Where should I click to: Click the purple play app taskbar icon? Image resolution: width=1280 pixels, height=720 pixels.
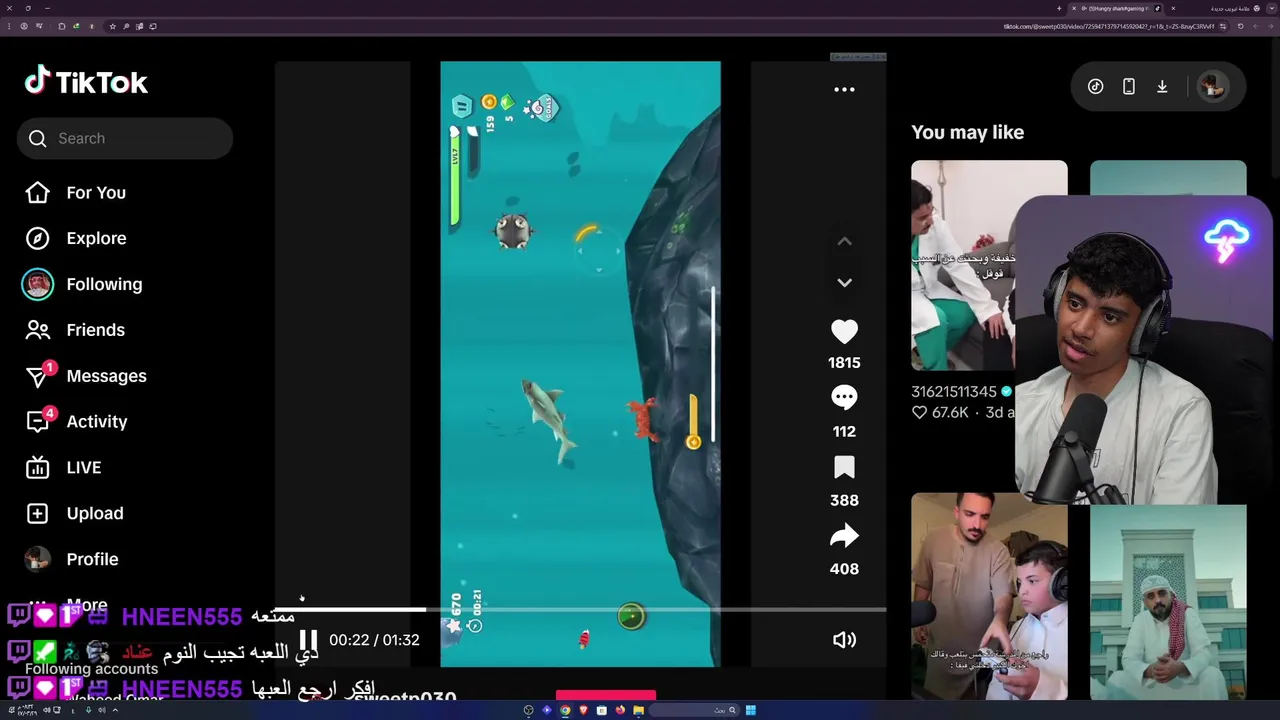547,711
